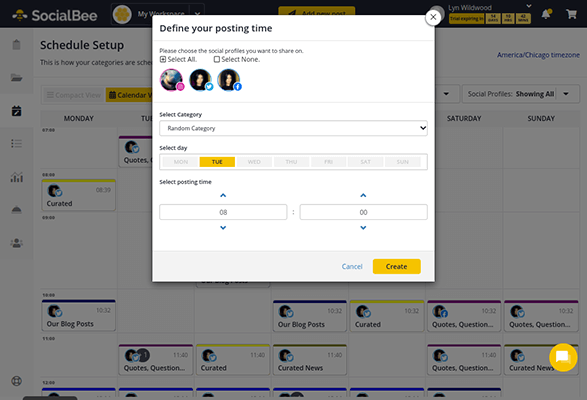Select MON as posting day

181,162
